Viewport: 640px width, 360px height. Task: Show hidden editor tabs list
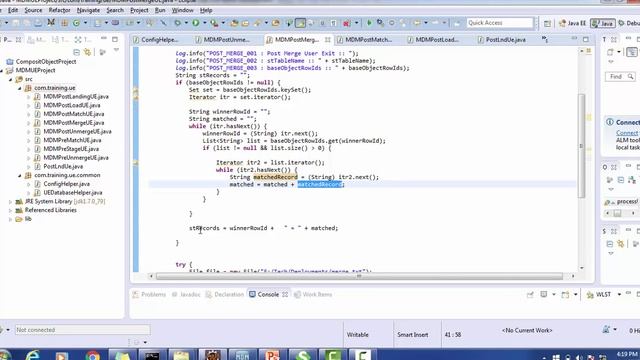[x=545, y=39]
